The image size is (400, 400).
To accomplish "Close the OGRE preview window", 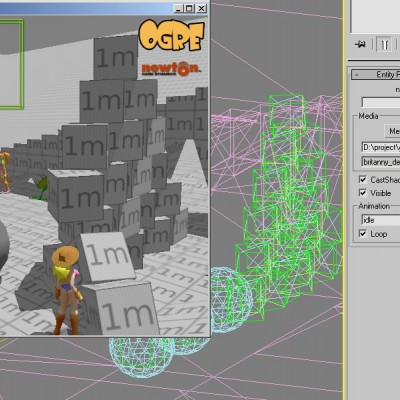I will (x=201, y=9).
